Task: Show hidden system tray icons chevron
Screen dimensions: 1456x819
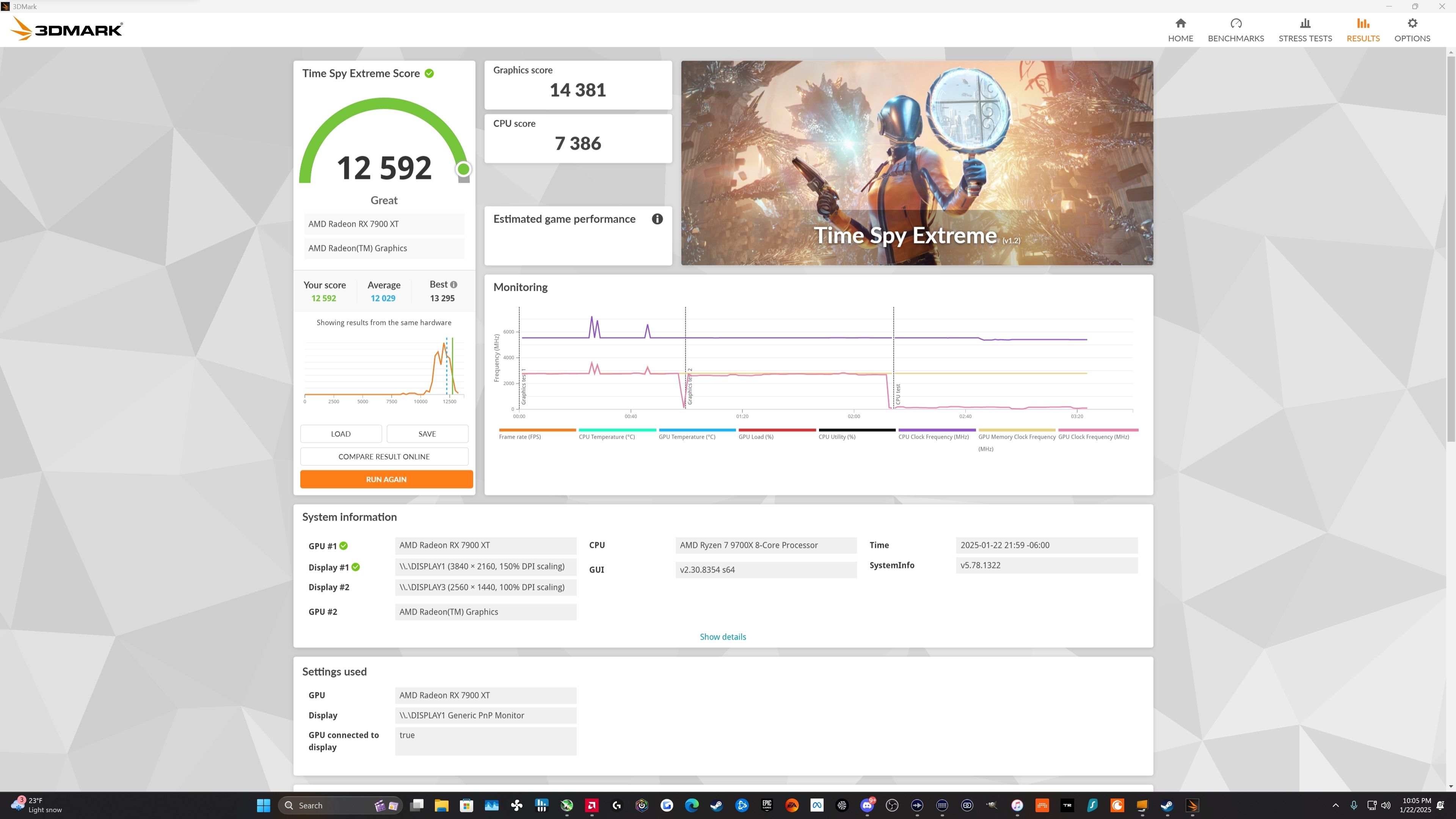Action: click(1335, 805)
